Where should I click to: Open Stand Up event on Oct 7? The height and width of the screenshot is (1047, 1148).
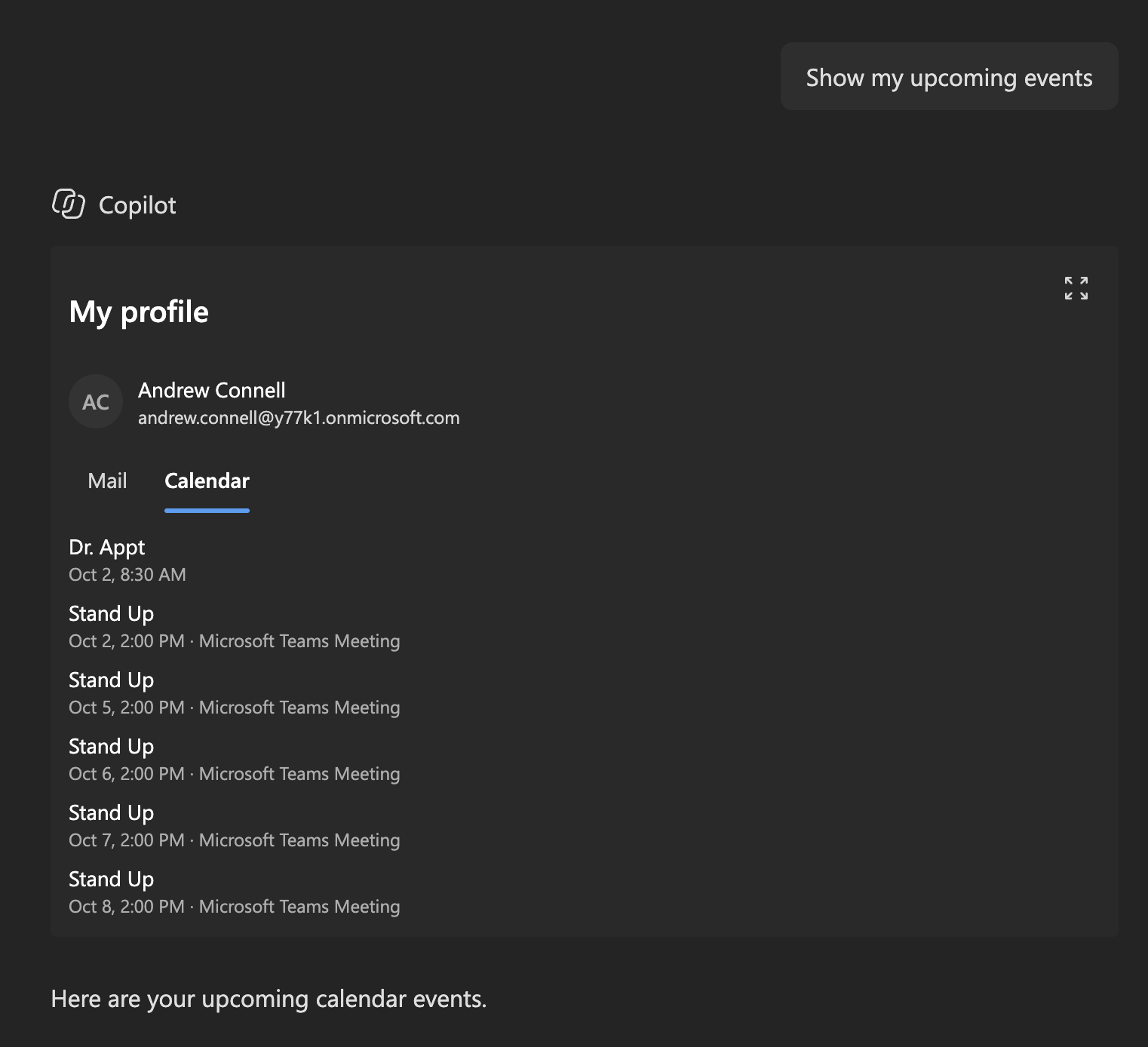[234, 827]
